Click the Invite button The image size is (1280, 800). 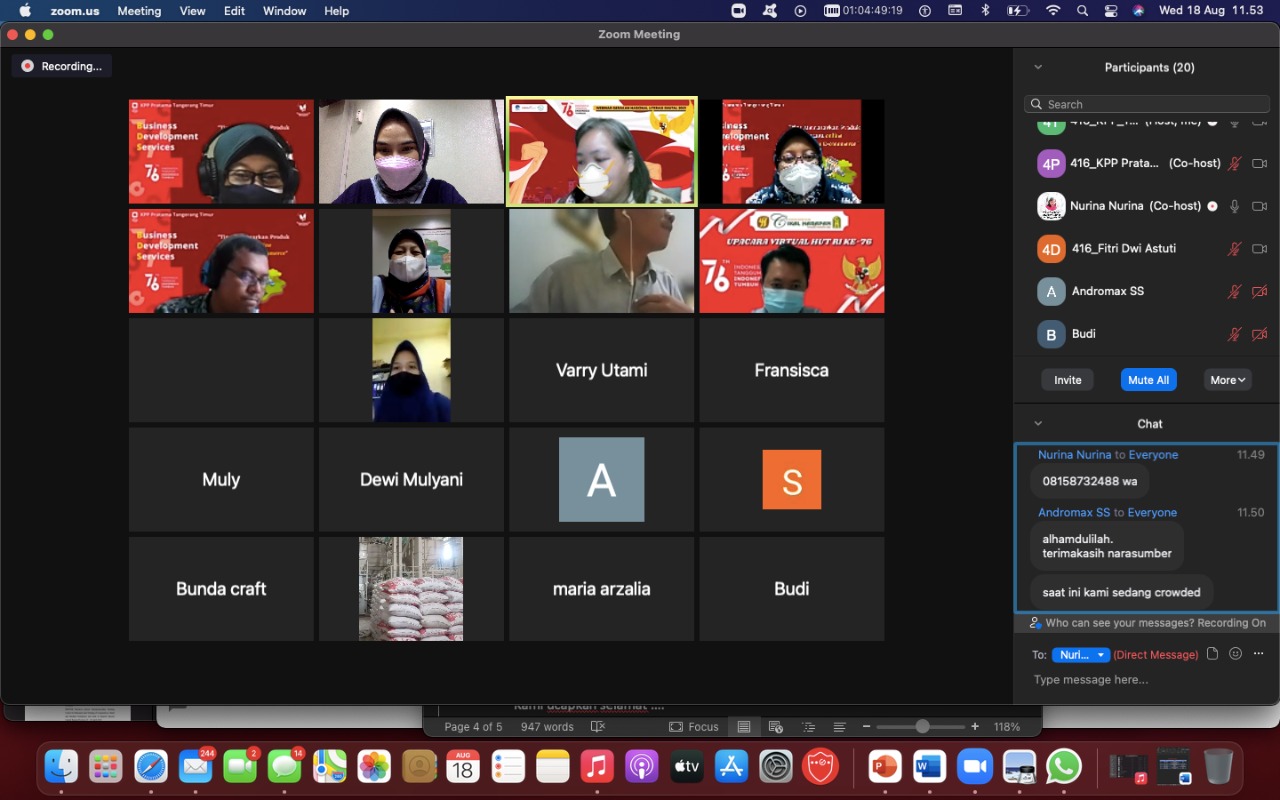[1067, 380]
